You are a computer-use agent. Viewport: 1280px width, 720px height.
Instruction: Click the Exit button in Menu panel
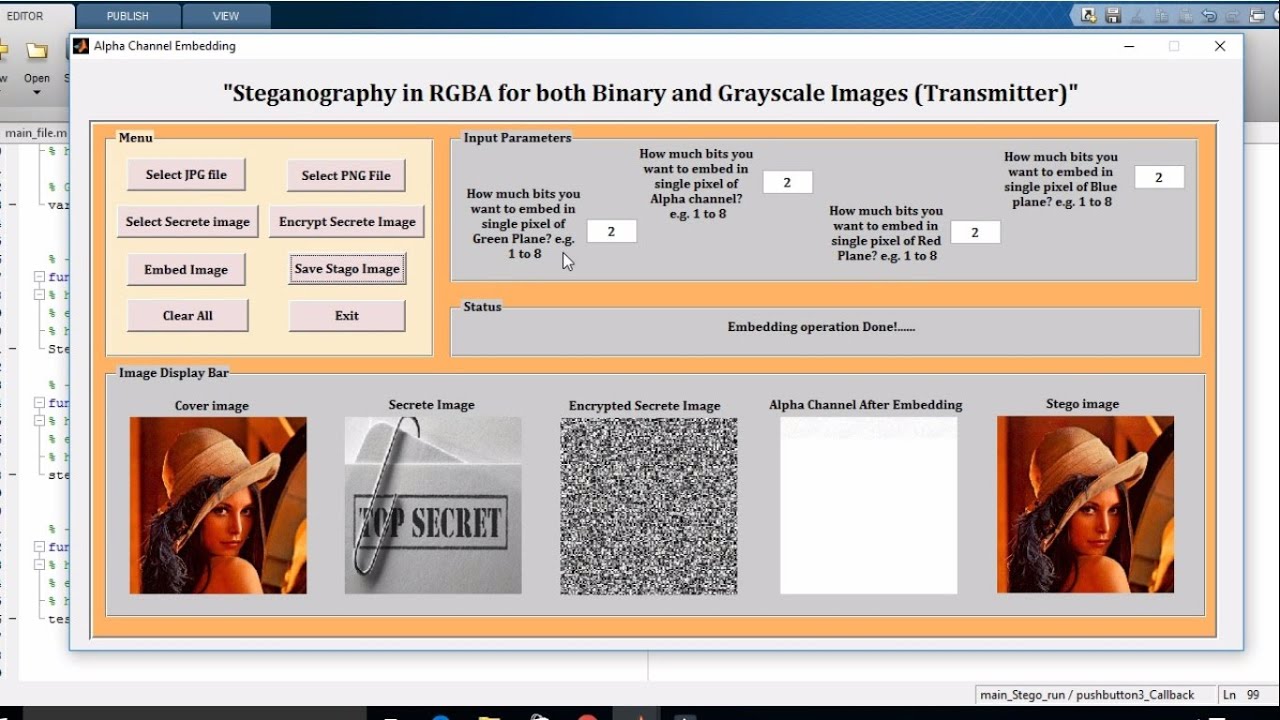(347, 315)
